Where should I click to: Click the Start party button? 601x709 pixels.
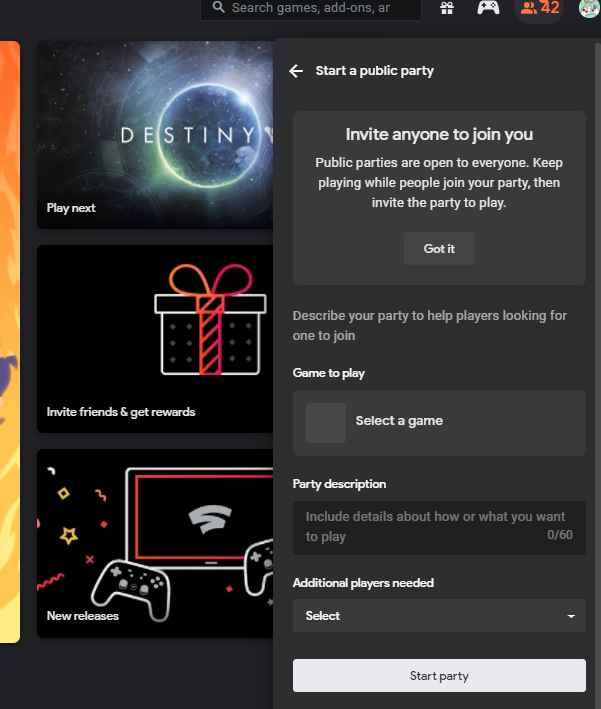(x=439, y=676)
